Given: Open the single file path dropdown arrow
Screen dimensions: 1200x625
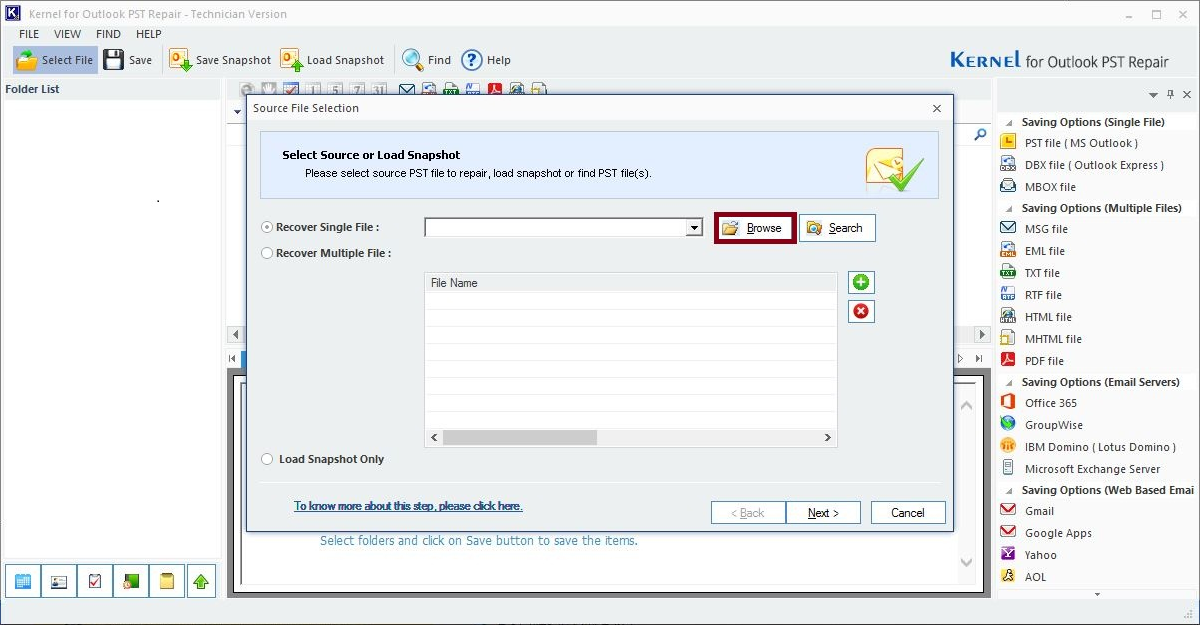Looking at the screenshot, I should (x=694, y=228).
